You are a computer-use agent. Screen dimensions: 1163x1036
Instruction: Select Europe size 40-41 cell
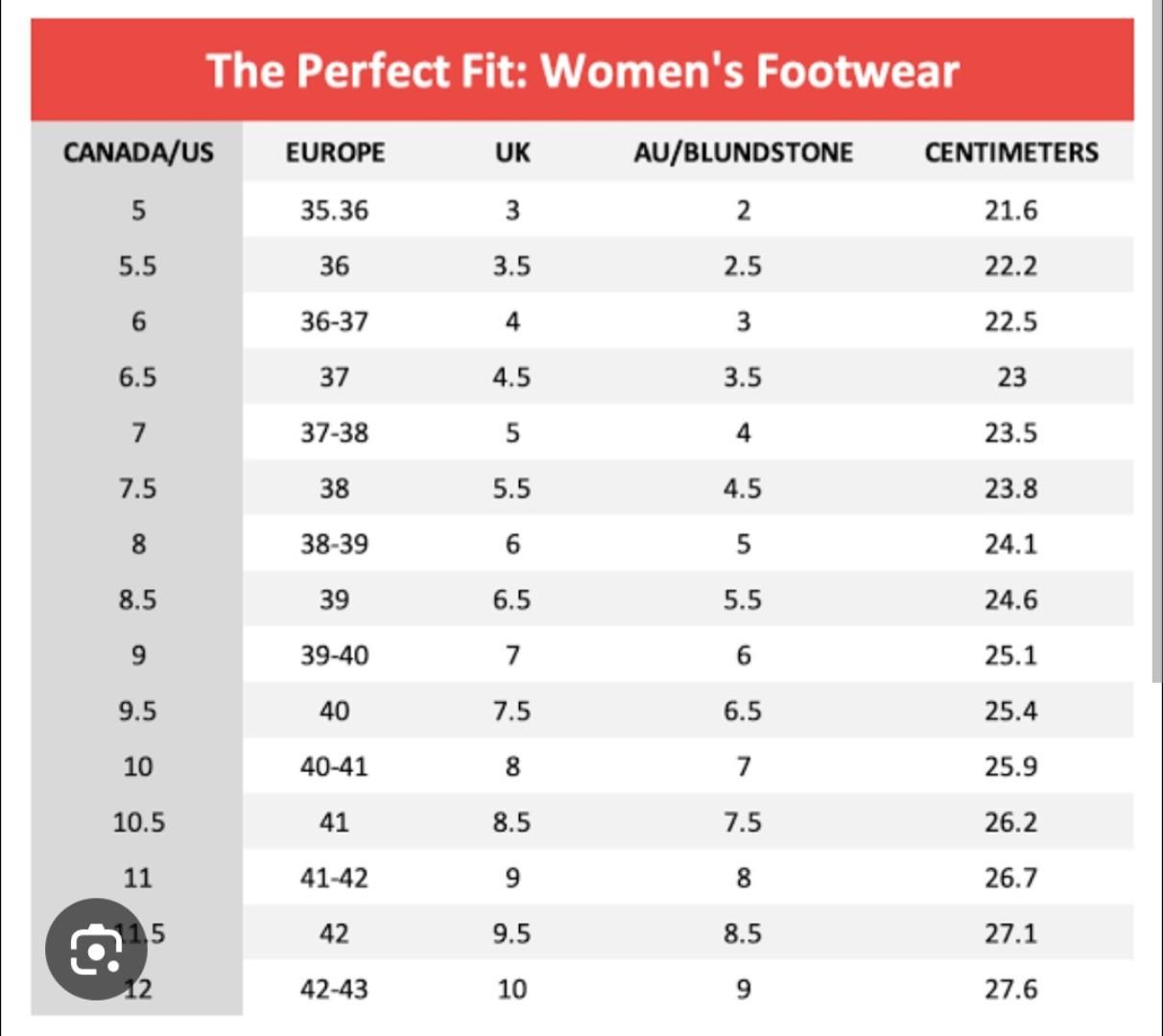(334, 766)
